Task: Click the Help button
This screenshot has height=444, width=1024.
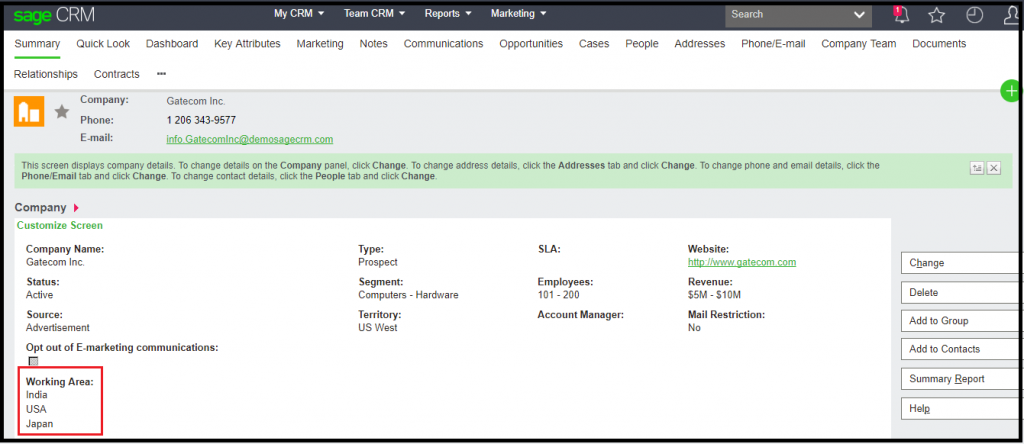Action: click(x=961, y=409)
